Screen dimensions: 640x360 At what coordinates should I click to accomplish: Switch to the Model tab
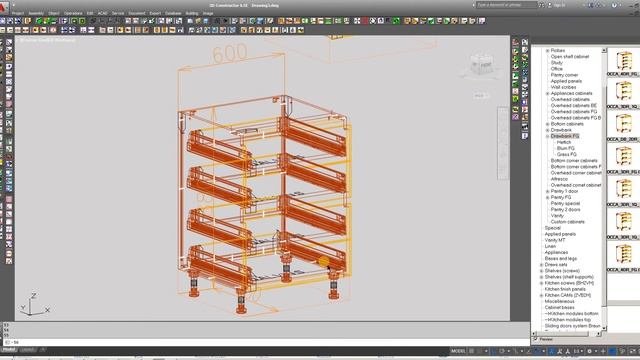click(9, 350)
